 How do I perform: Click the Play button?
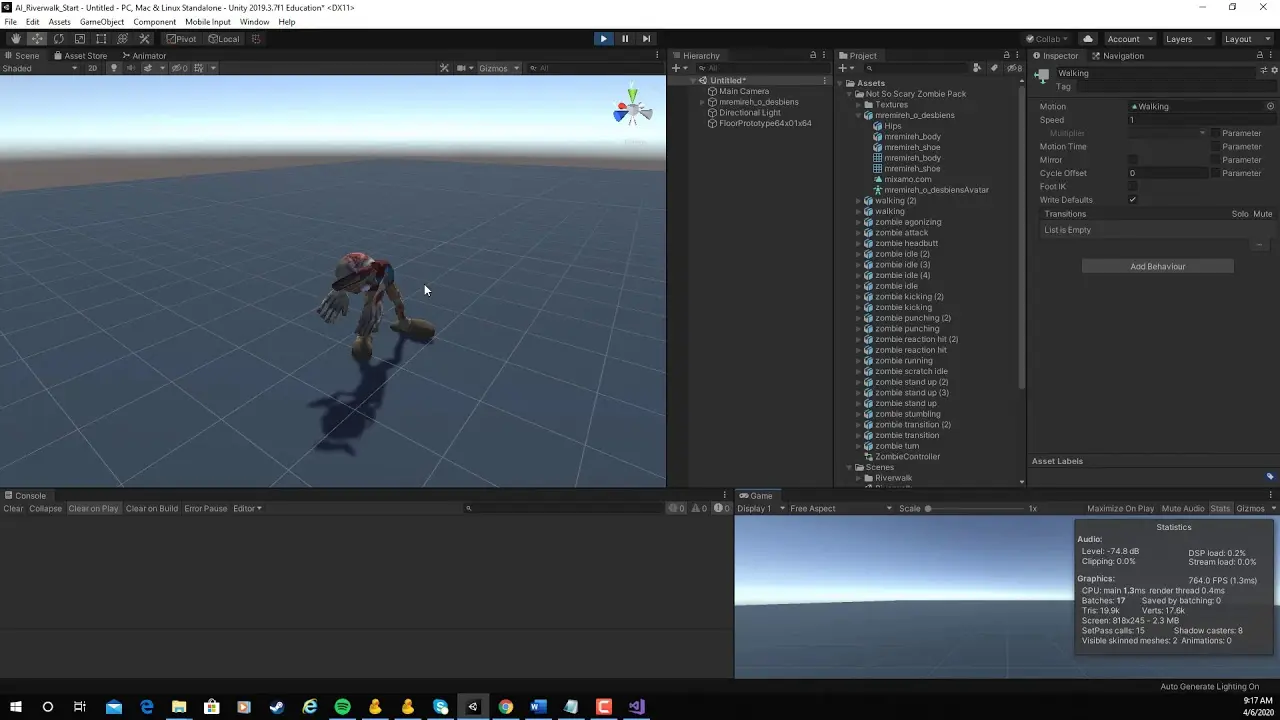(603, 39)
